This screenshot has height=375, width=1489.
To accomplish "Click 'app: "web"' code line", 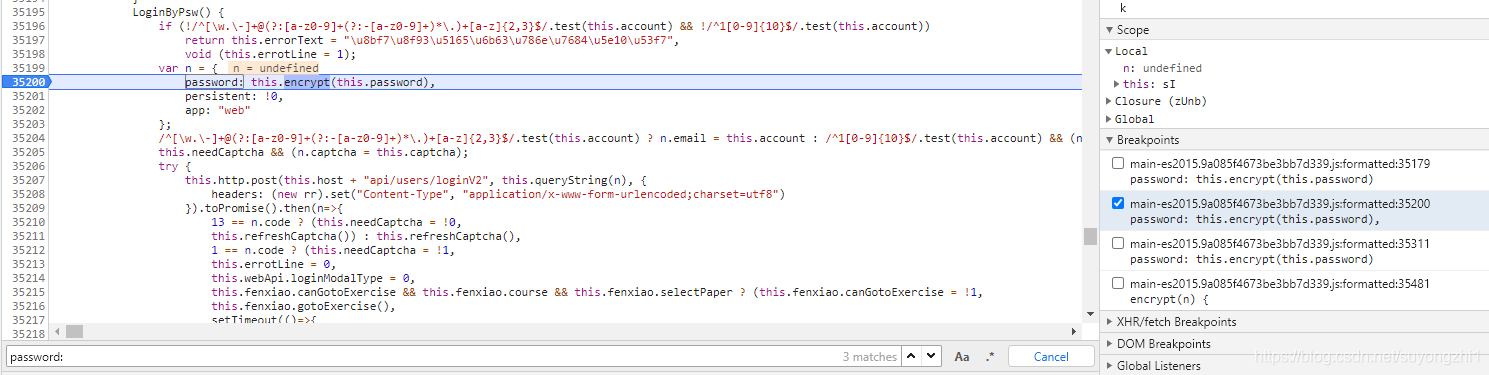I will (x=218, y=110).
